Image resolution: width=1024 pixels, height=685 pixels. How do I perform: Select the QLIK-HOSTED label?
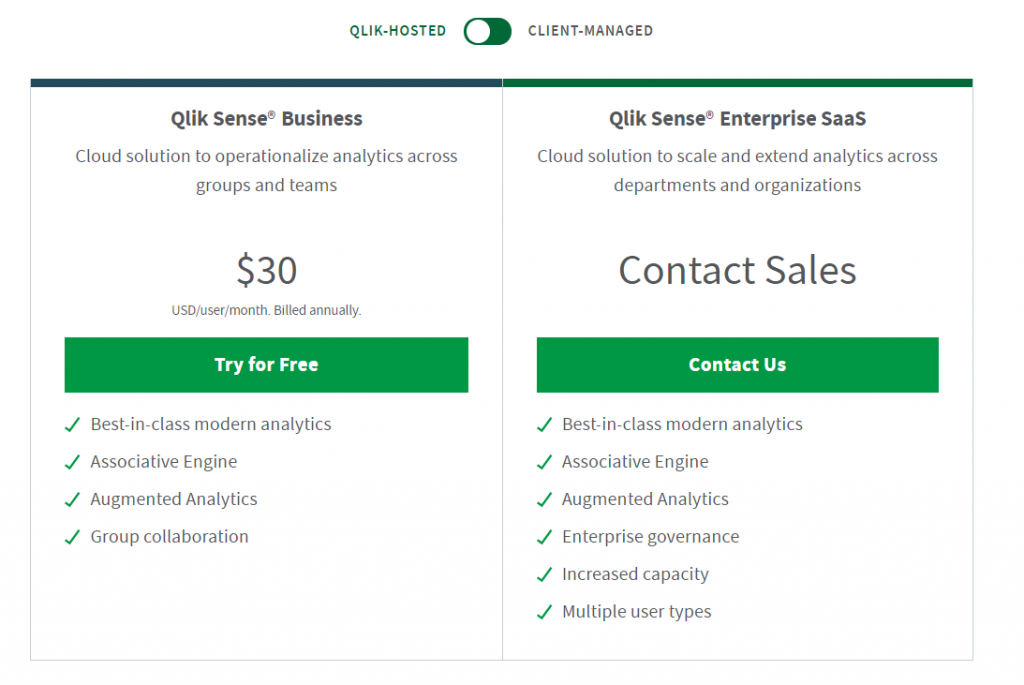397,31
